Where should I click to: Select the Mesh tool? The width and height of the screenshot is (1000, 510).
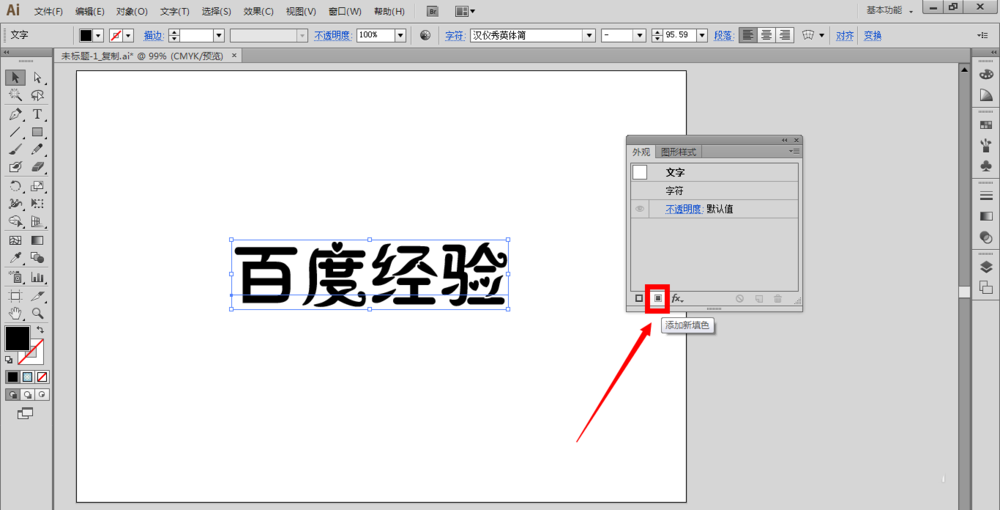[15, 240]
